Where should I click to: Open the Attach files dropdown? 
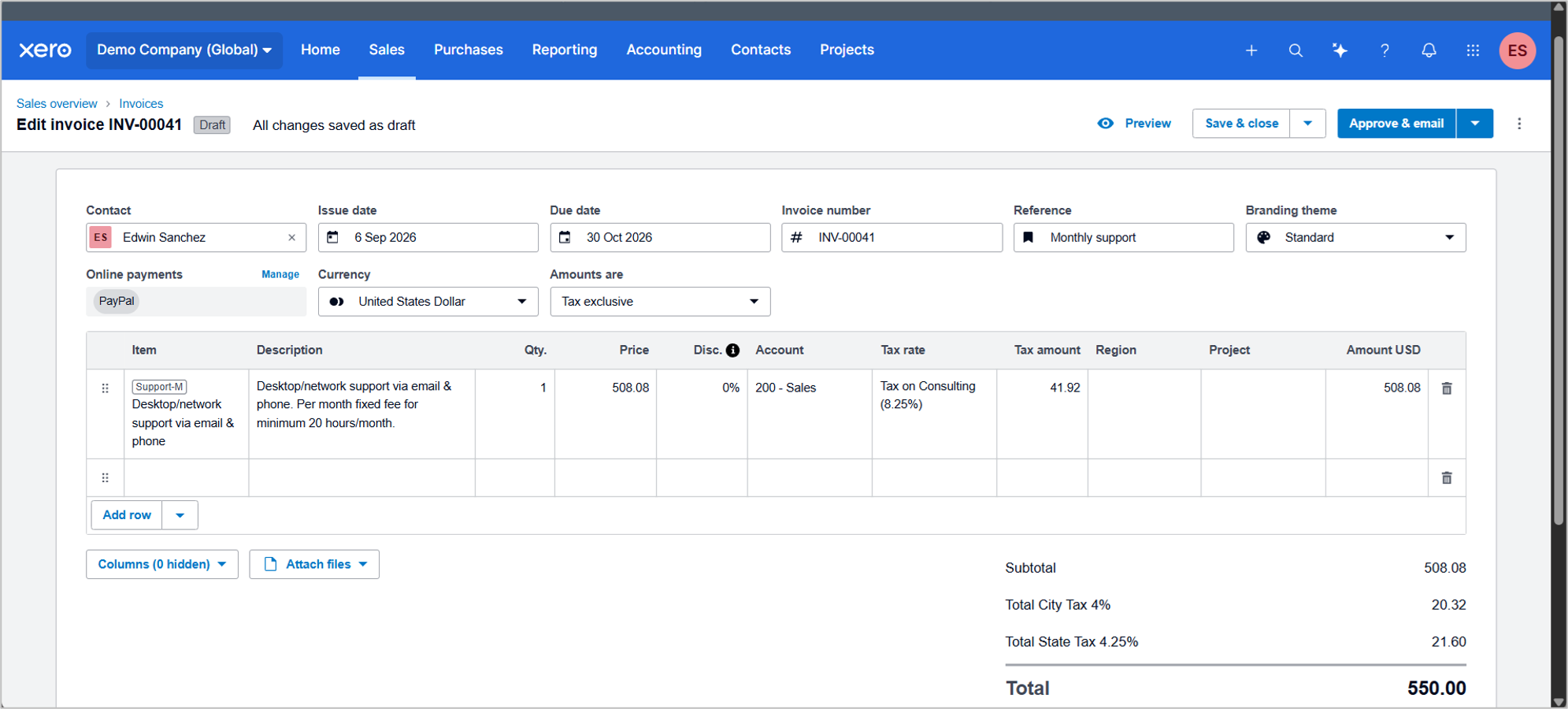pyautogui.click(x=314, y=564)
